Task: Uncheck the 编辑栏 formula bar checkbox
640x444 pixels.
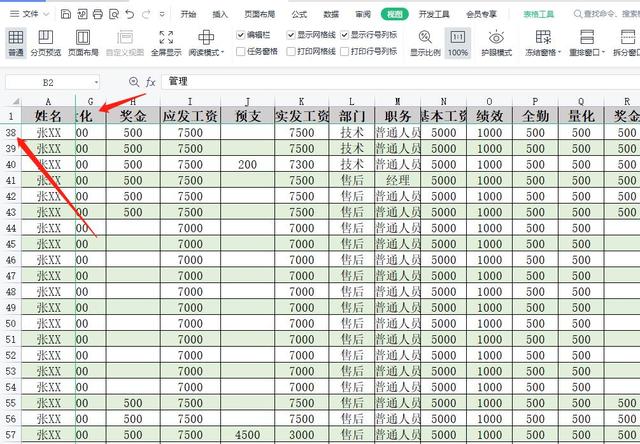Action: 240,35
